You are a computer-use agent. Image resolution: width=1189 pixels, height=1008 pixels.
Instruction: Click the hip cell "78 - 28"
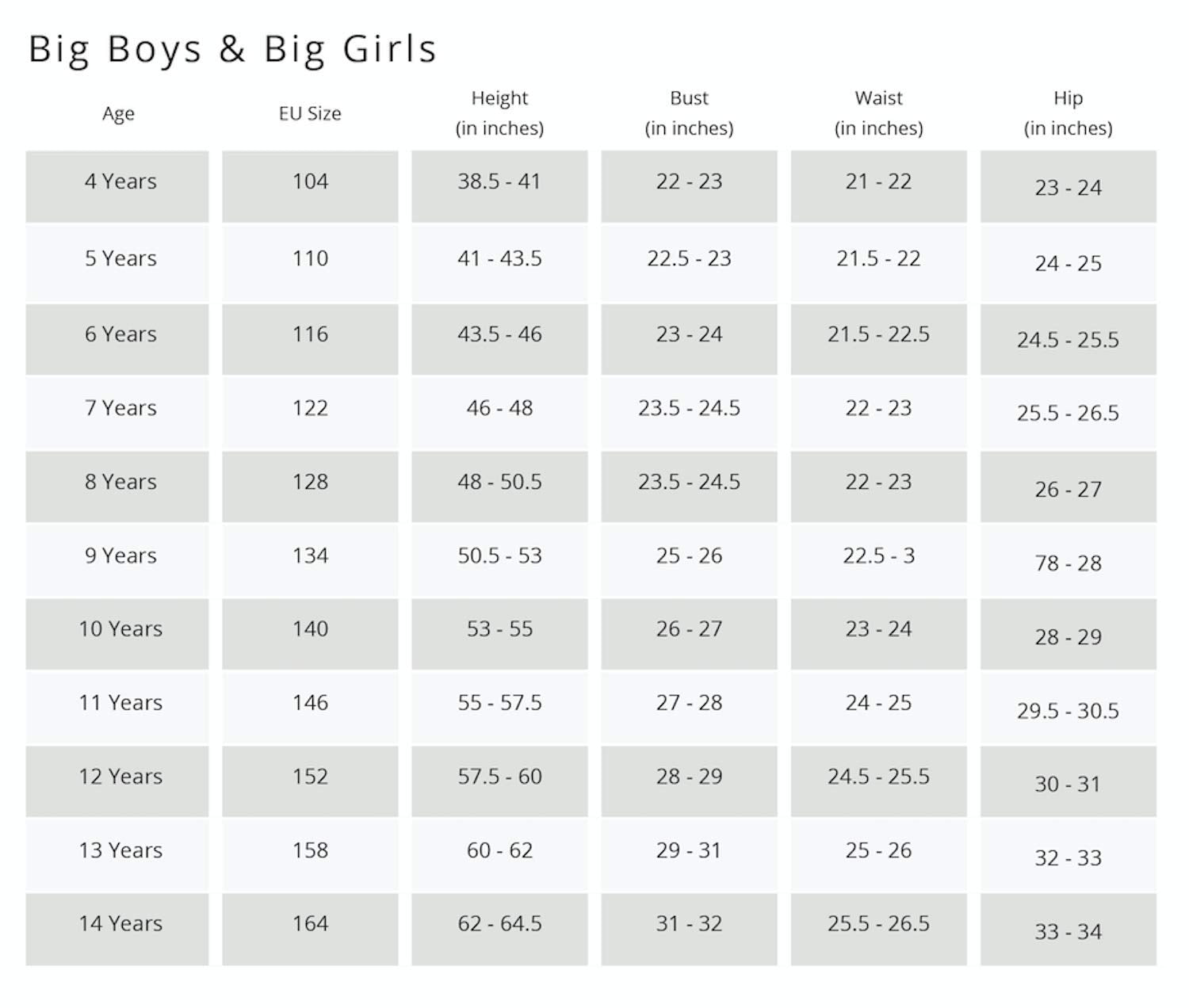1068,563
